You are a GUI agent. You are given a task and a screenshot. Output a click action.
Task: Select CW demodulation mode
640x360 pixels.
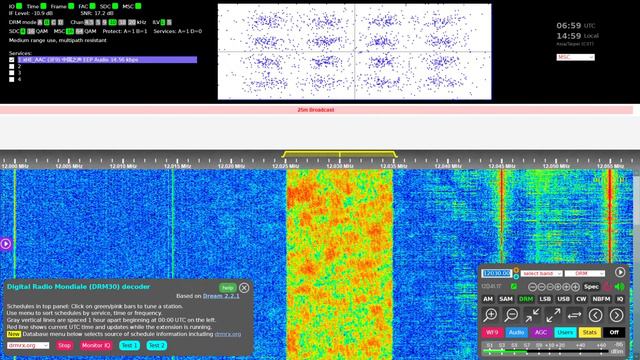pos(581,299)
